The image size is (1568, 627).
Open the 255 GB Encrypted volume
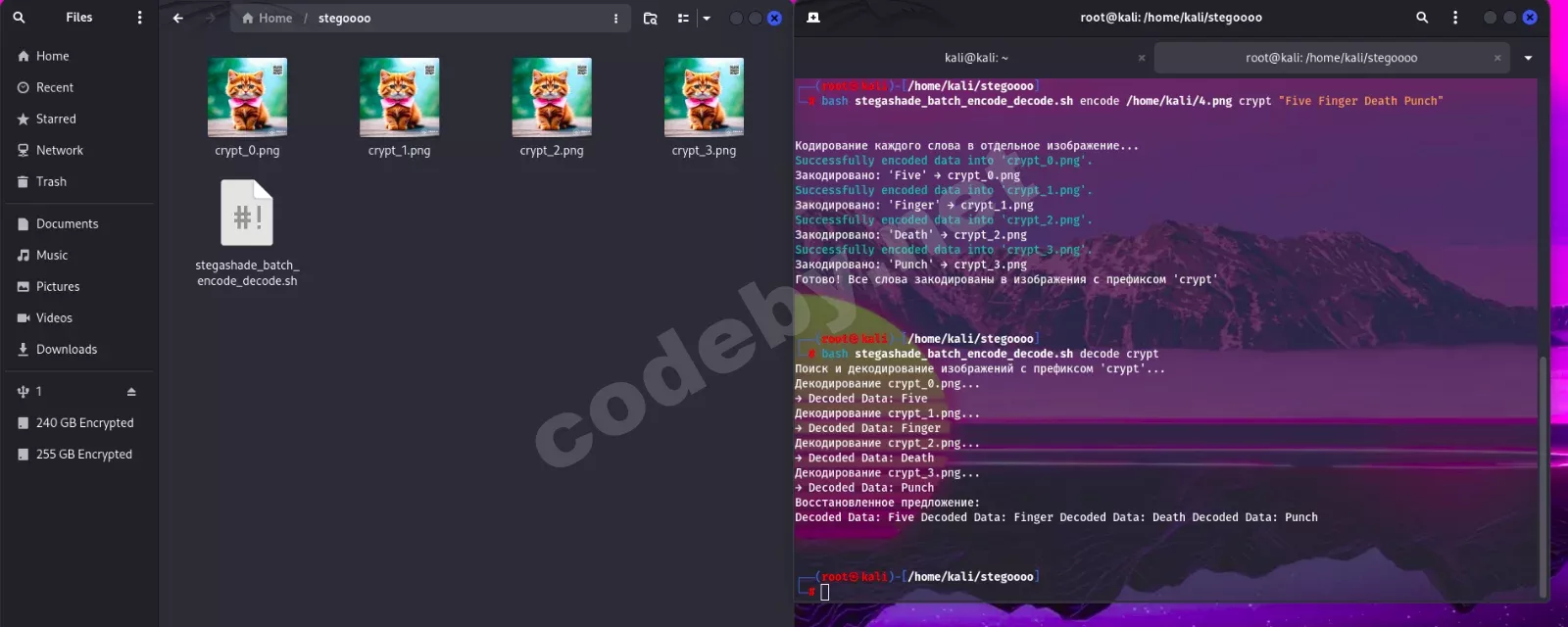tap(78, 454)
